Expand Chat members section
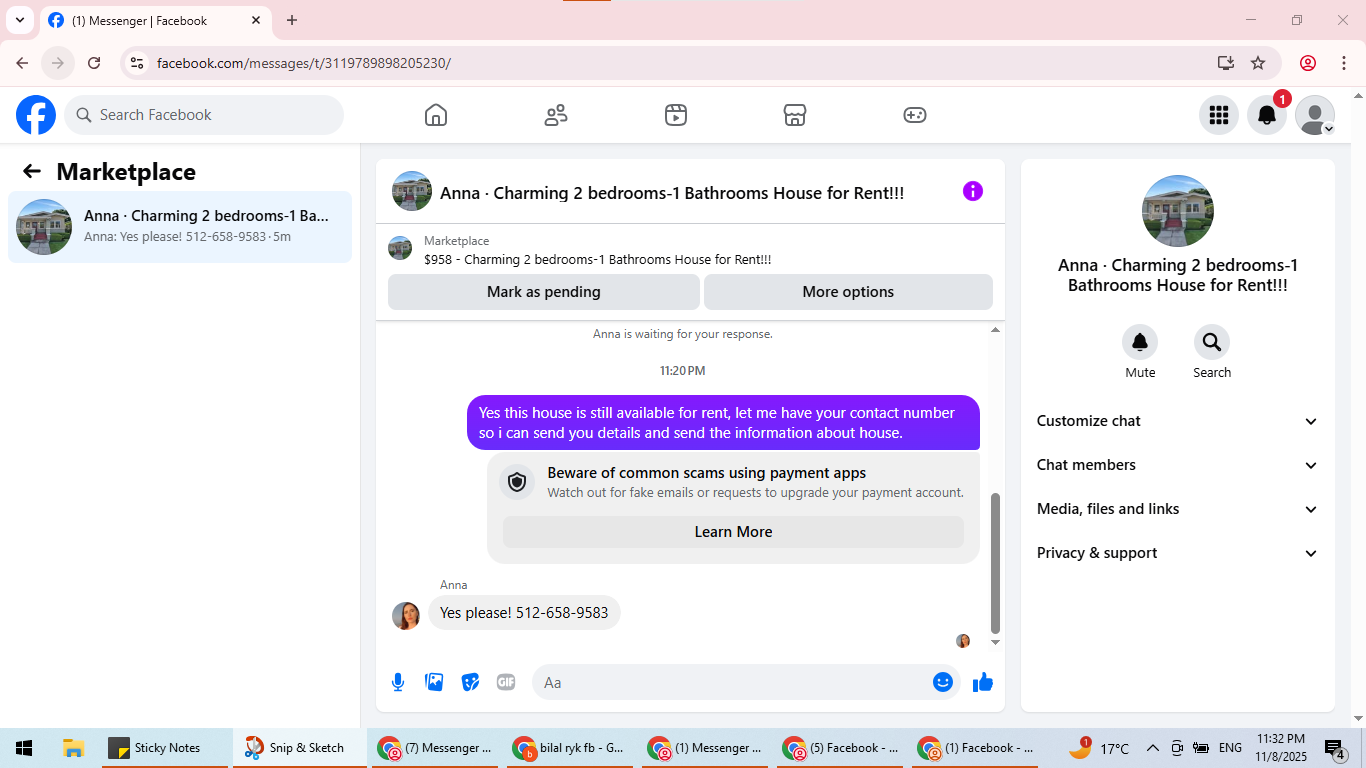Image resolution: width=1366 pixels, height=768 pixels. coord(1178,465)
